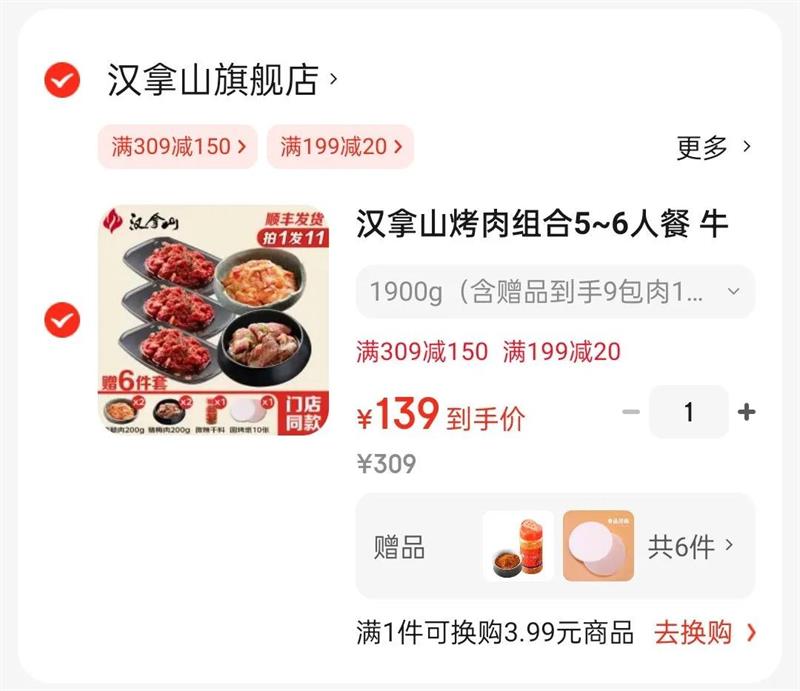Increase quantity with the plus button
Image resolution: width=800 pixels, height=691 pixels.
[746, 412]
